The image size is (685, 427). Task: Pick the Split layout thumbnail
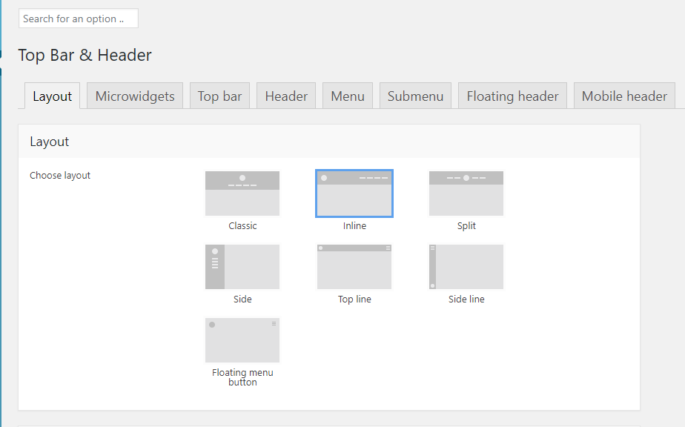(x=466, y=193)
